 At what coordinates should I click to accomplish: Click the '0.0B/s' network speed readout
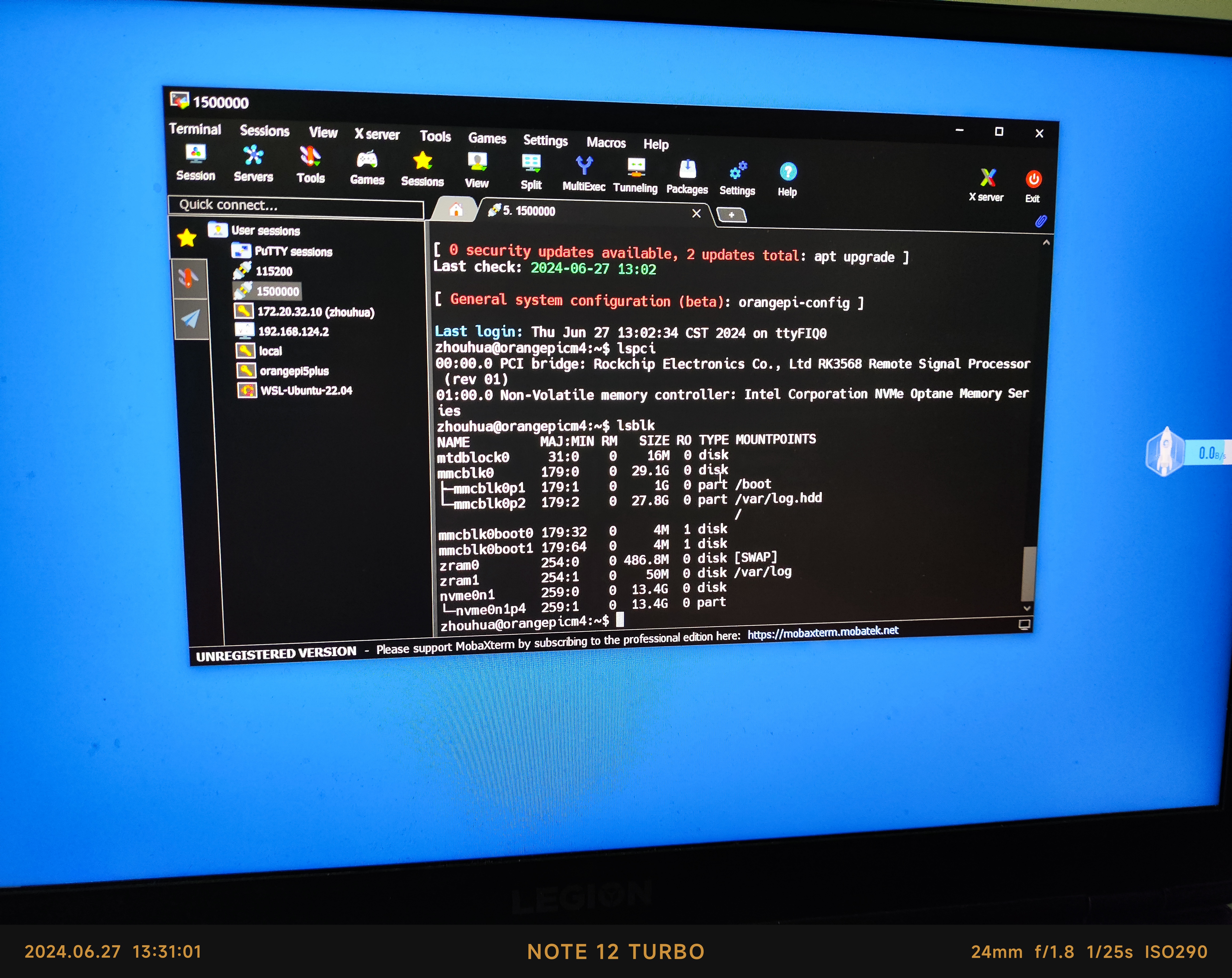coord(1211,454)
